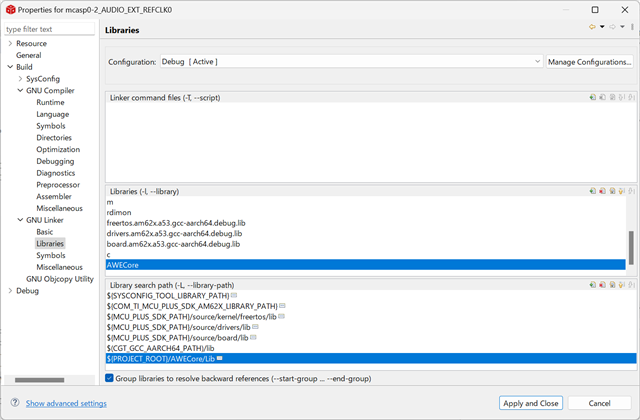Add a new linker command file entry

click(592, 97)
